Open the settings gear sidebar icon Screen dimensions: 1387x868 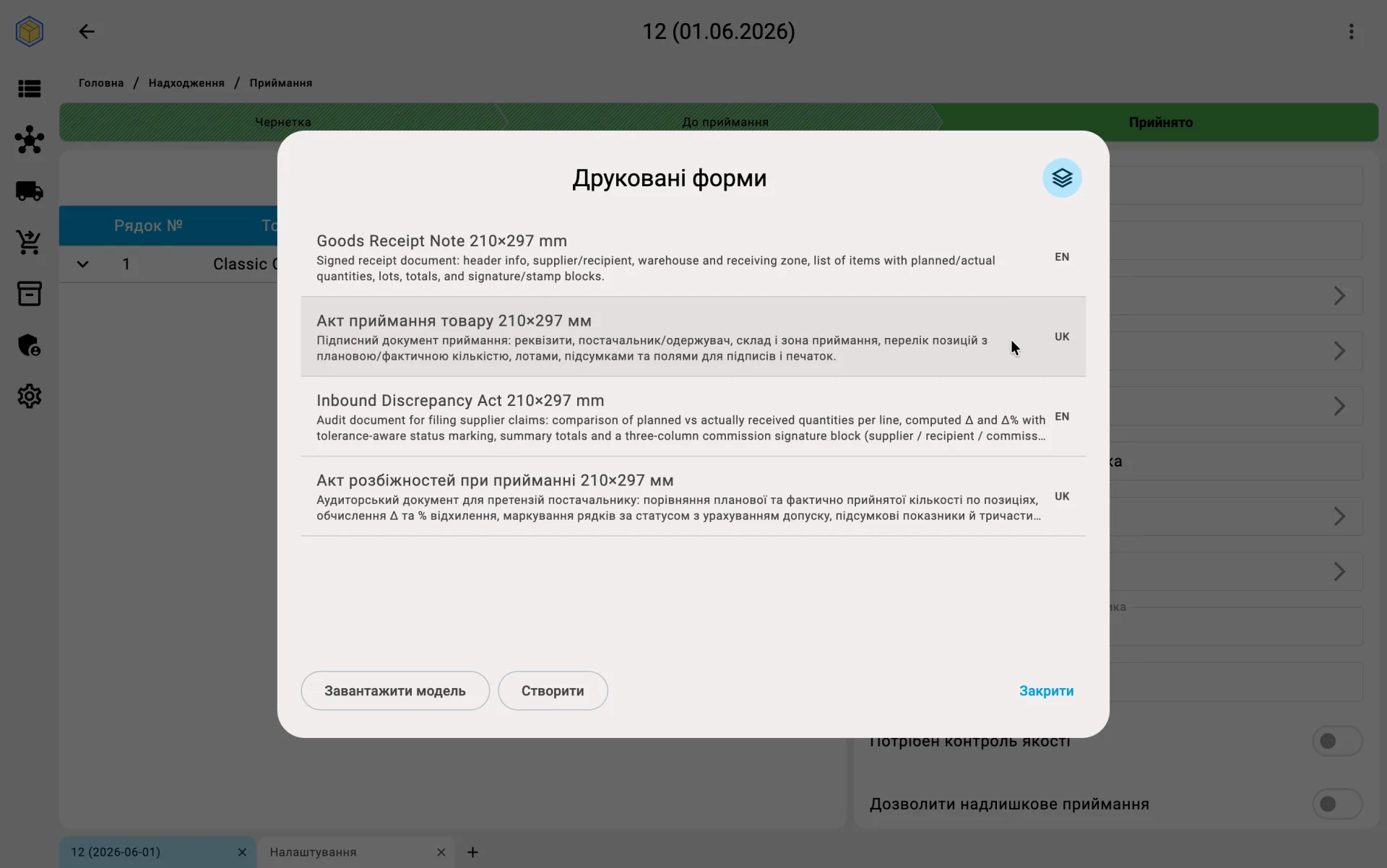pyautogui.click(x=30, y=396)
